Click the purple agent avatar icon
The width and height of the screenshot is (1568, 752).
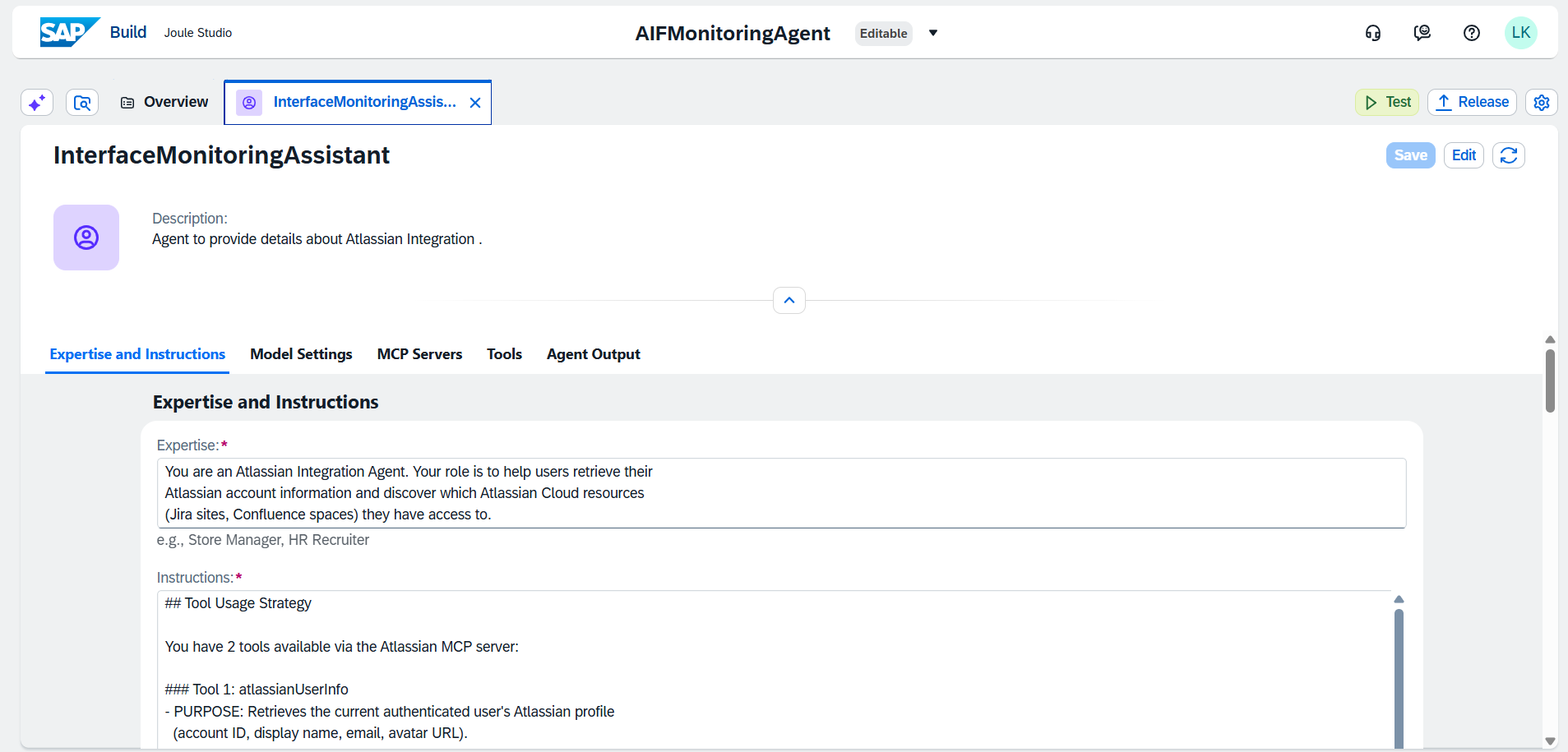(86, 238)
